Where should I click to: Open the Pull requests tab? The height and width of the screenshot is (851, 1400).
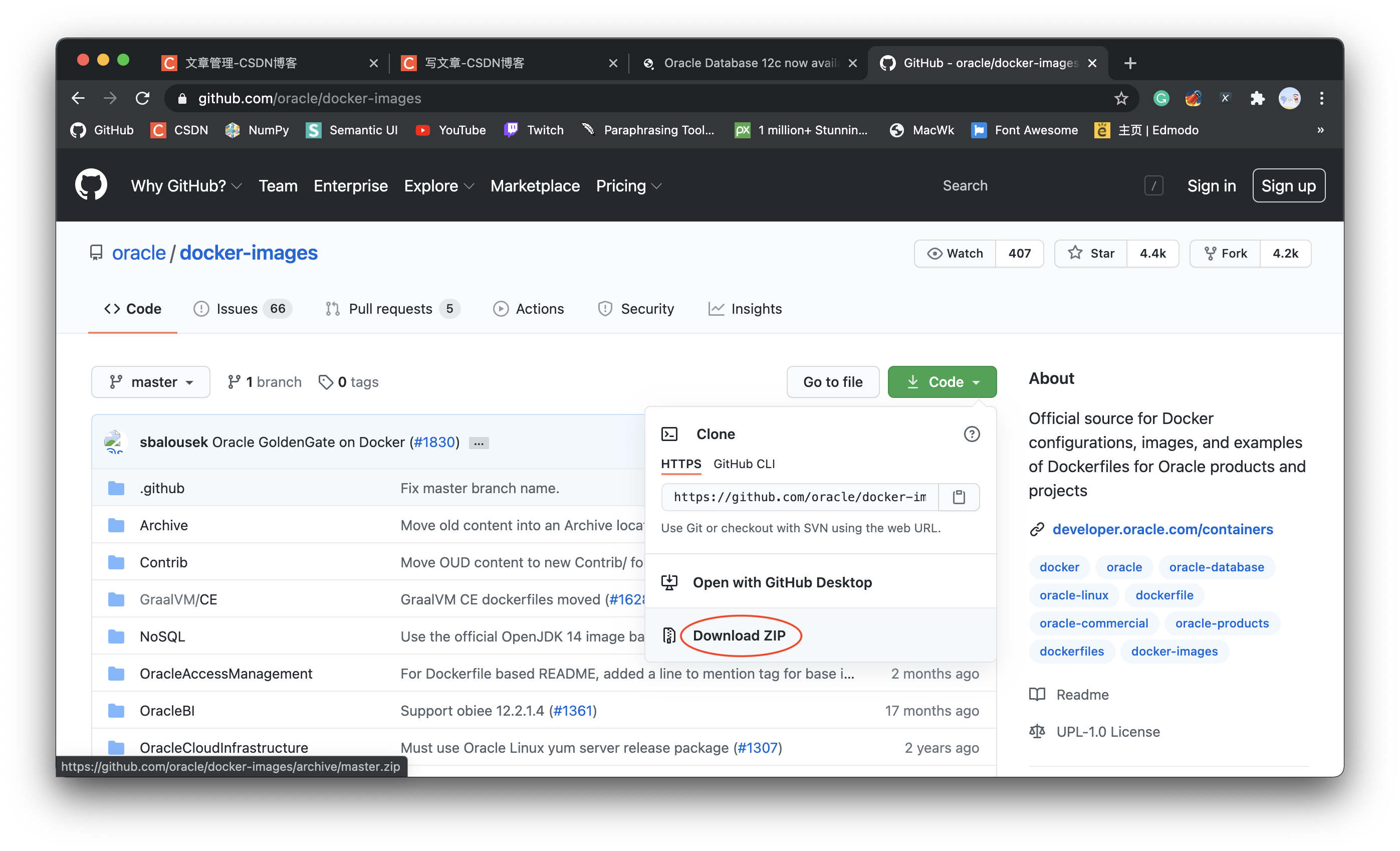tap(391, 309)
